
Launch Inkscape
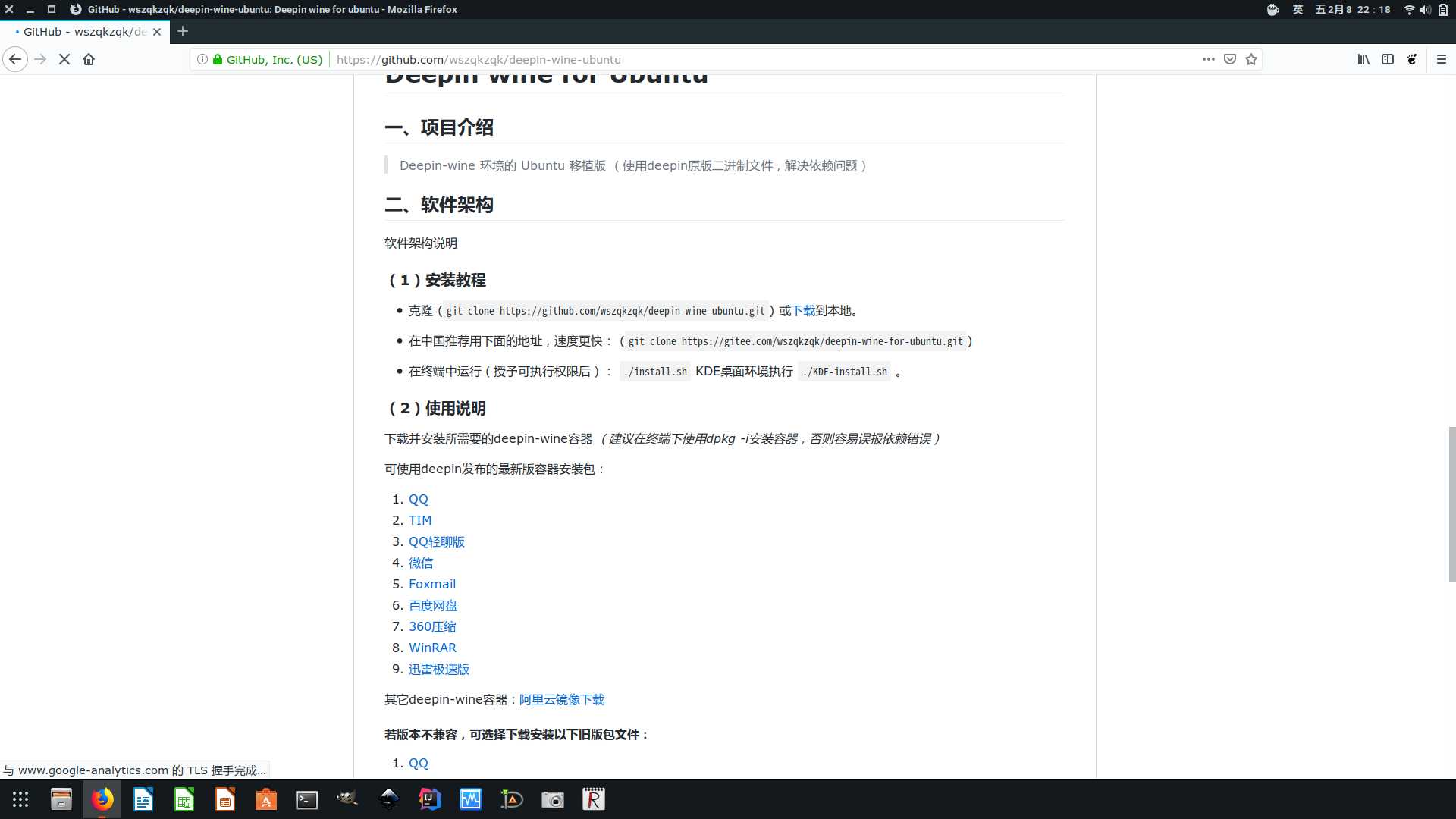[x=389, y=799]
